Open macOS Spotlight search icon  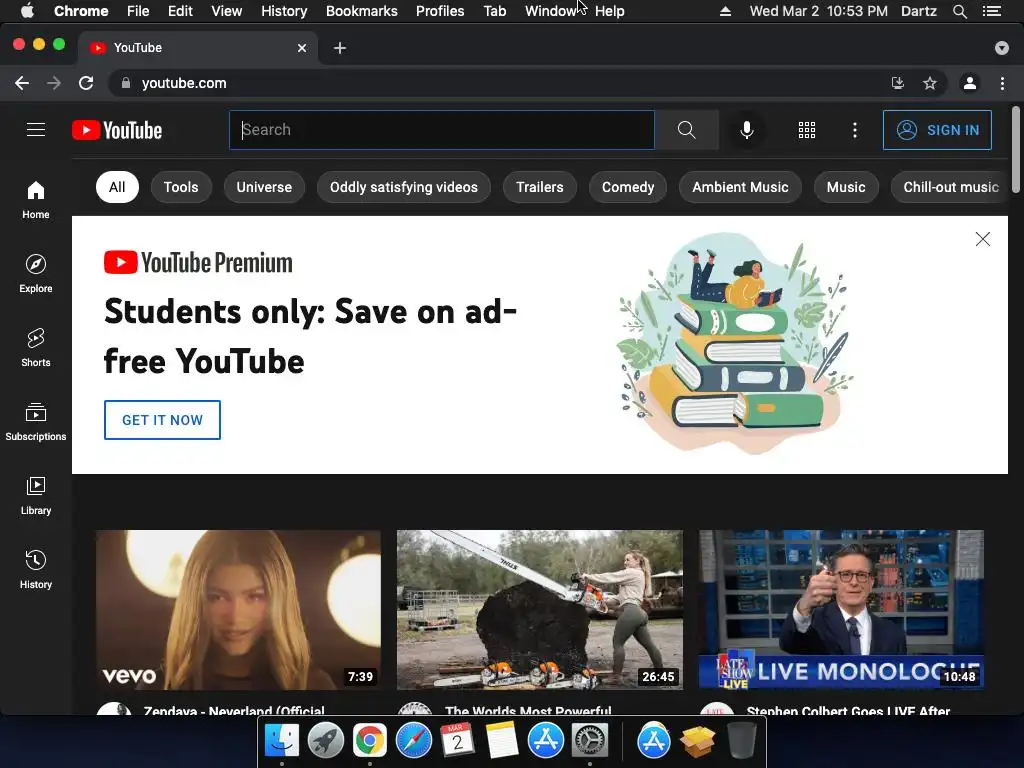point(959,11)
